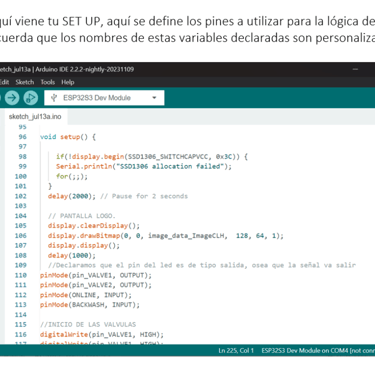Screen dimensions: 375x366
Task: Click the '//INICIO DE LAS VALVULAS' comment
Action: click(88, 324)
